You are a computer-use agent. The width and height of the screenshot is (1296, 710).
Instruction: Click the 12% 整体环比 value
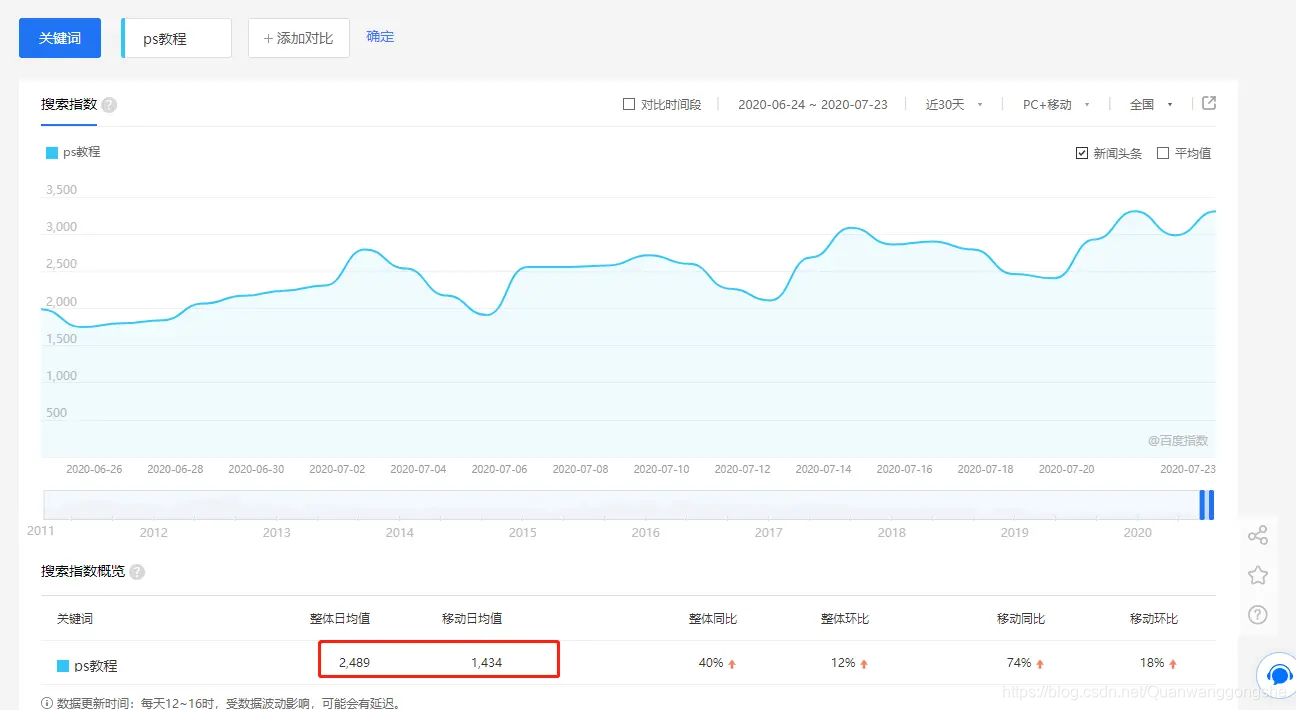(843, 663)
